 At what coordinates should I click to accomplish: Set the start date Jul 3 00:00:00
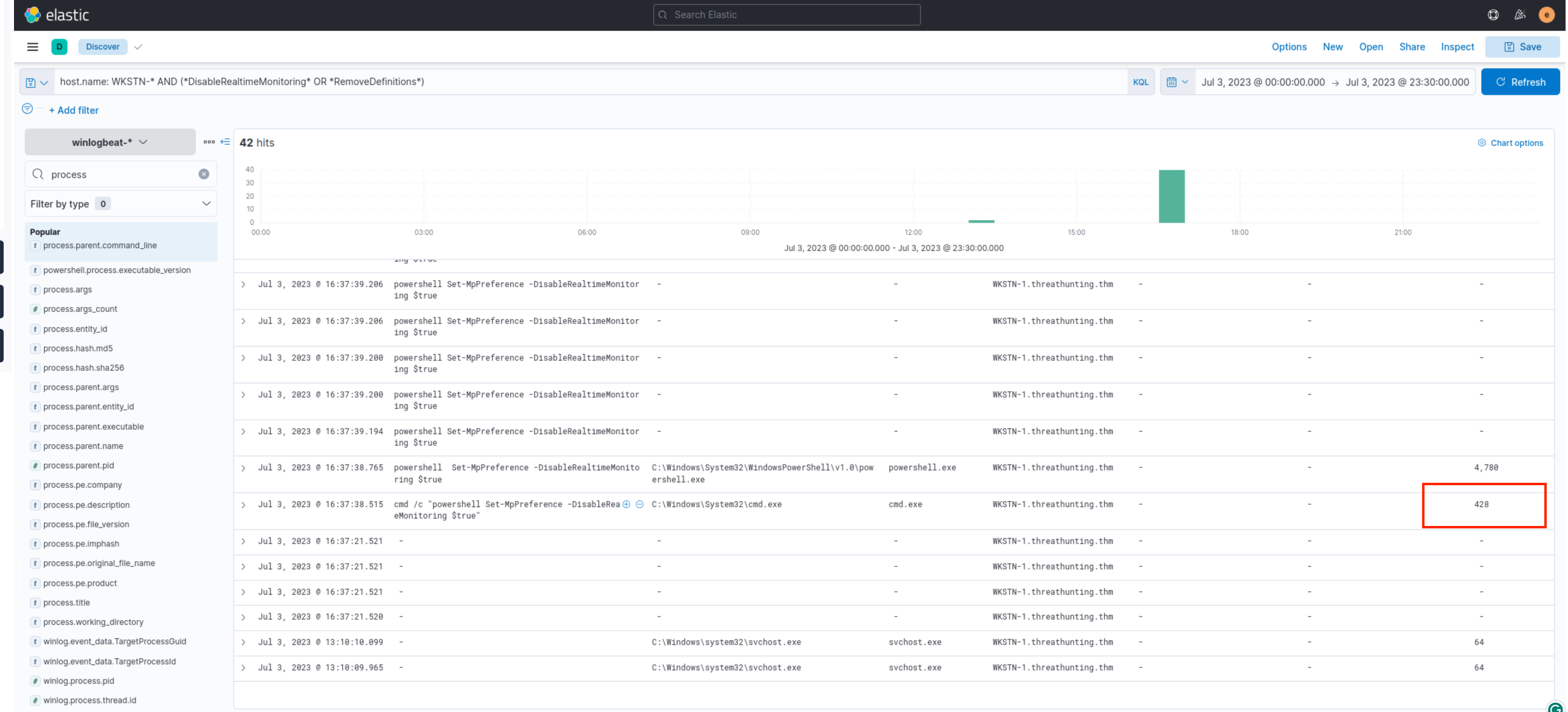pyautogui.click(x=1263, y=82)
